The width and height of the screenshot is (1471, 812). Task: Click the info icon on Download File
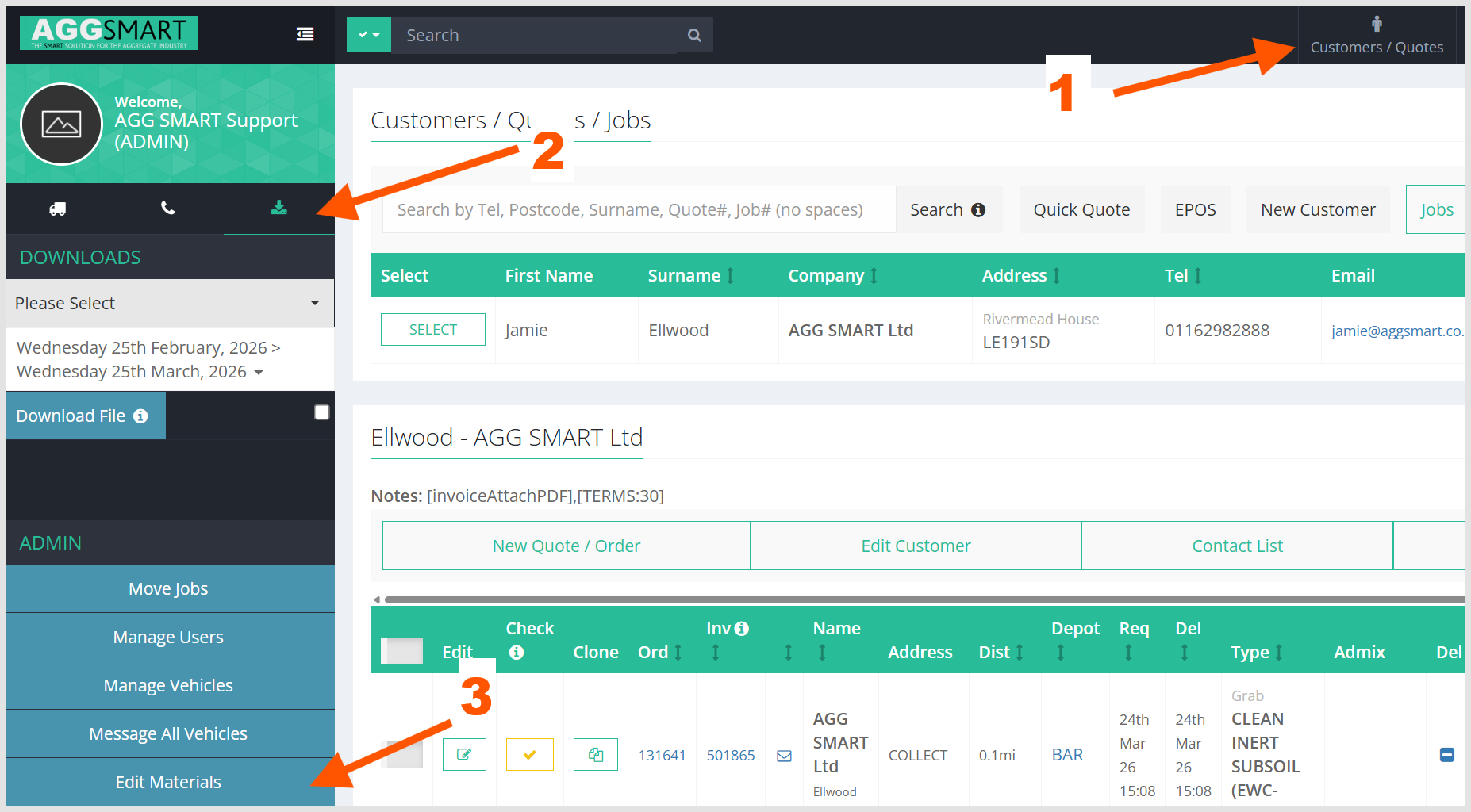[140, 416]
